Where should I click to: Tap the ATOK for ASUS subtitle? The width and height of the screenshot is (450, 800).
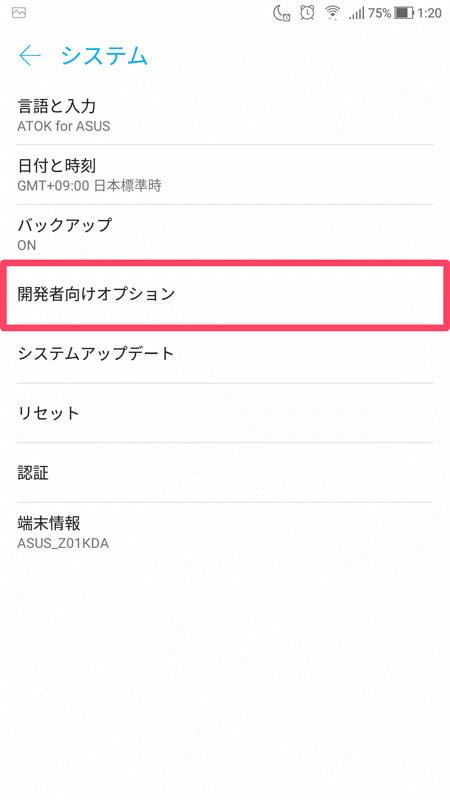point(64,126)
